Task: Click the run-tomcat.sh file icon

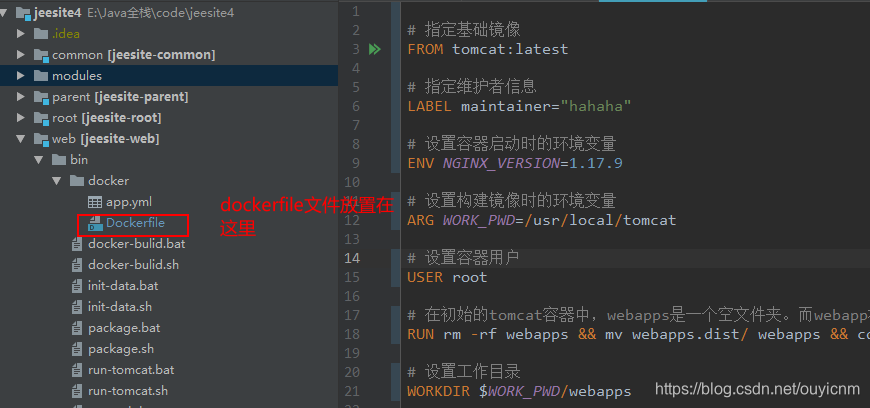Action: pyautogui.click(x=77, y=391)
